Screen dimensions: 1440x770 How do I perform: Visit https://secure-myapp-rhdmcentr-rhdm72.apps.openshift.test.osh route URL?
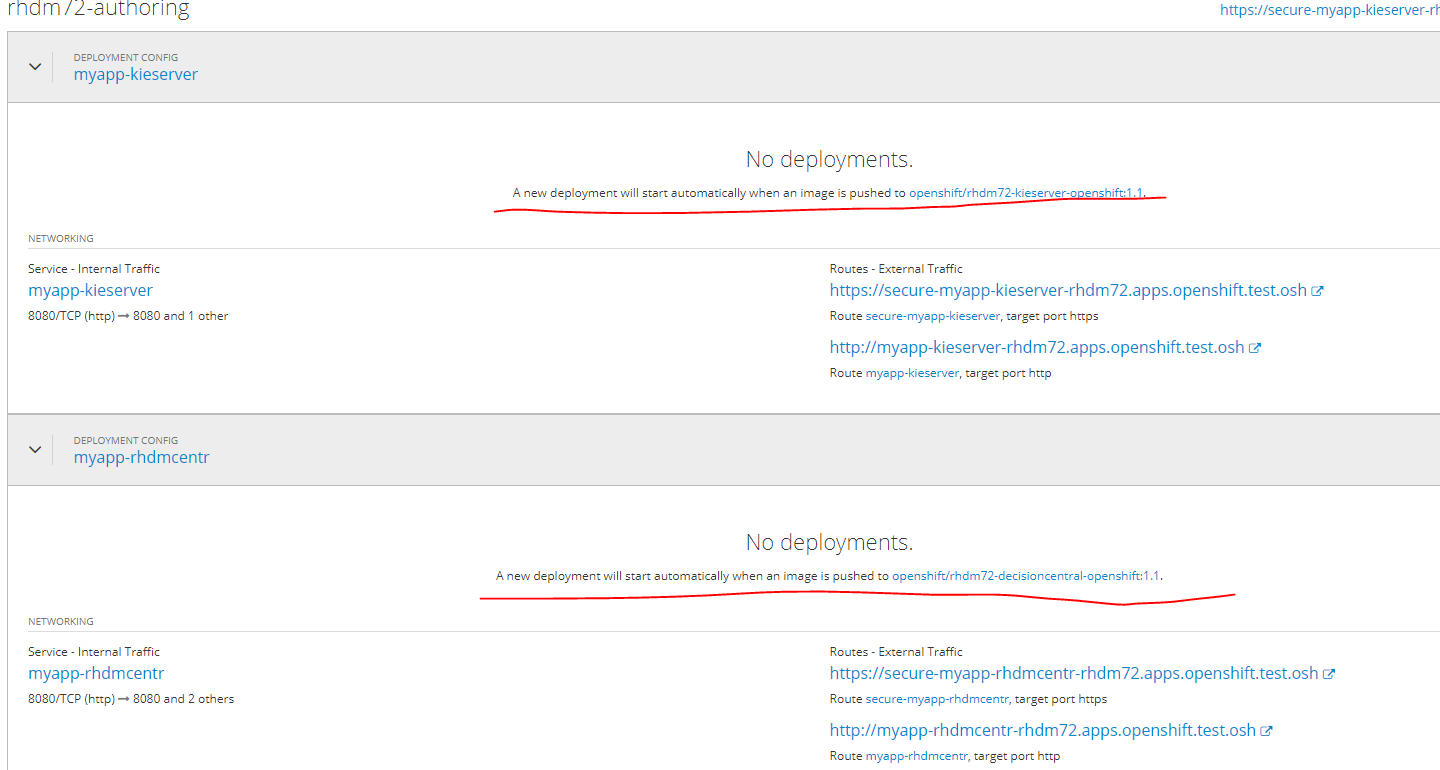pyautogui.click(x=1074, y=674)
